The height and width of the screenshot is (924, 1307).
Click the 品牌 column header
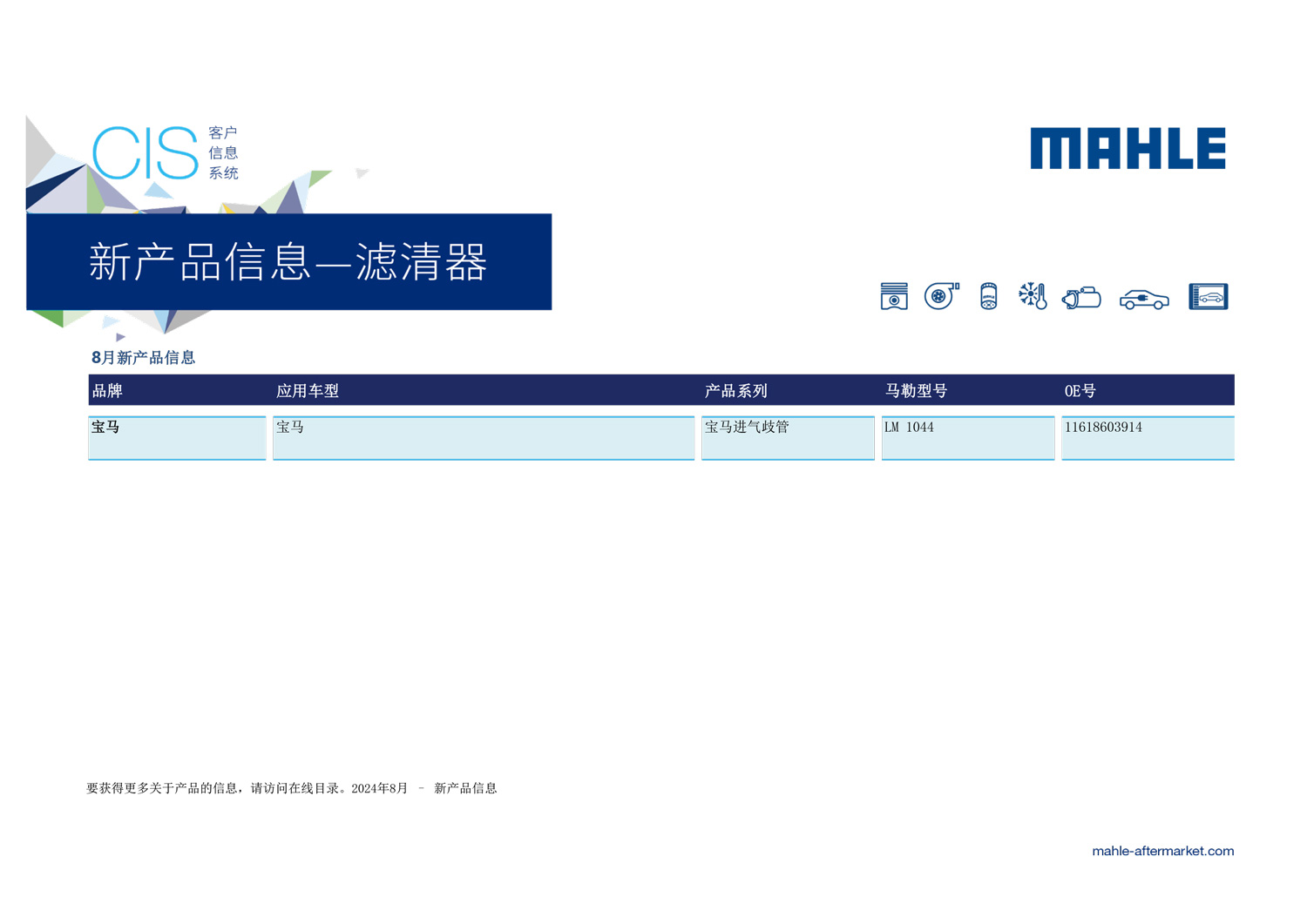(x=107, y=391)
